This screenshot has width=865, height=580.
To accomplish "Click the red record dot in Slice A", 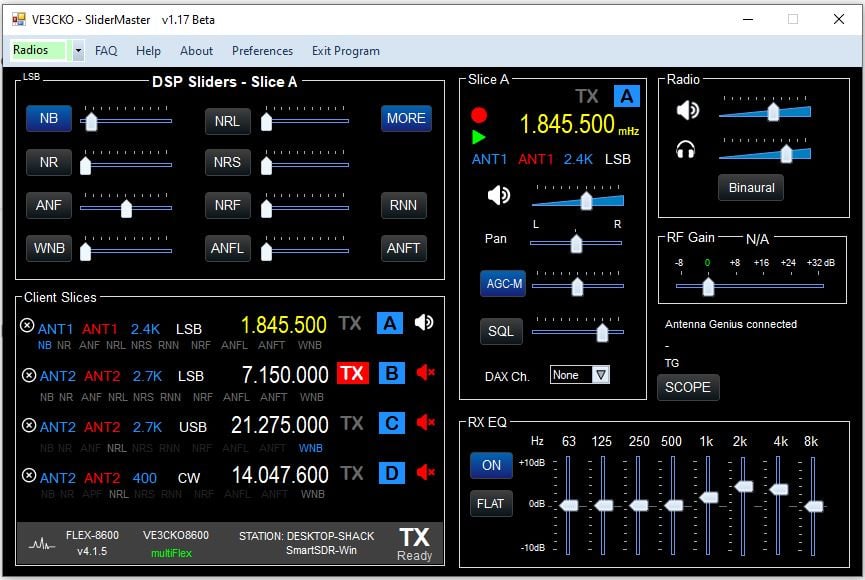I will [479, 115].
